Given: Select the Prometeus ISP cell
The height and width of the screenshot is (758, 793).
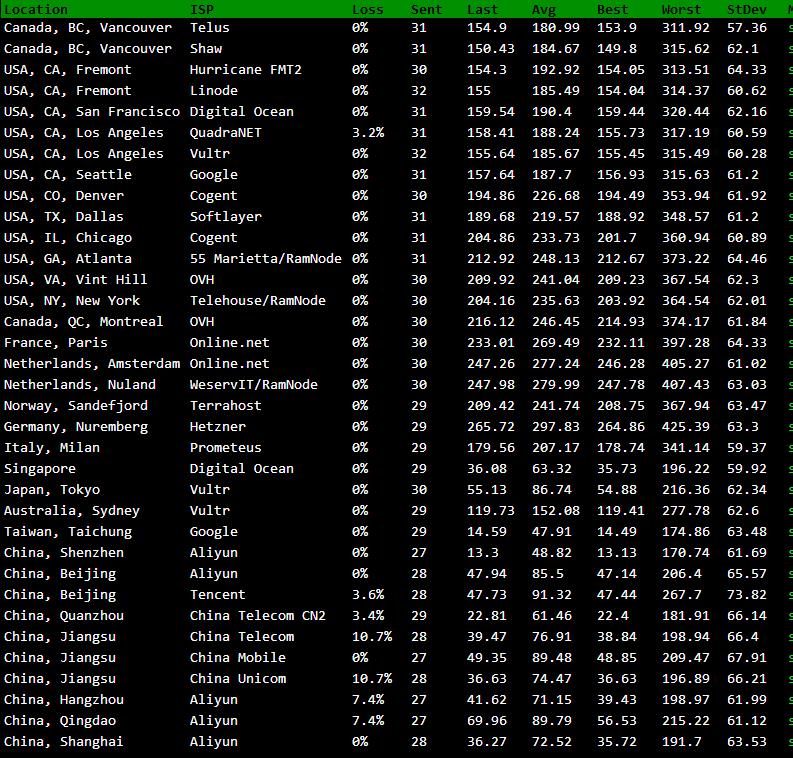Looking at the screenshot, I should [226, 447].
